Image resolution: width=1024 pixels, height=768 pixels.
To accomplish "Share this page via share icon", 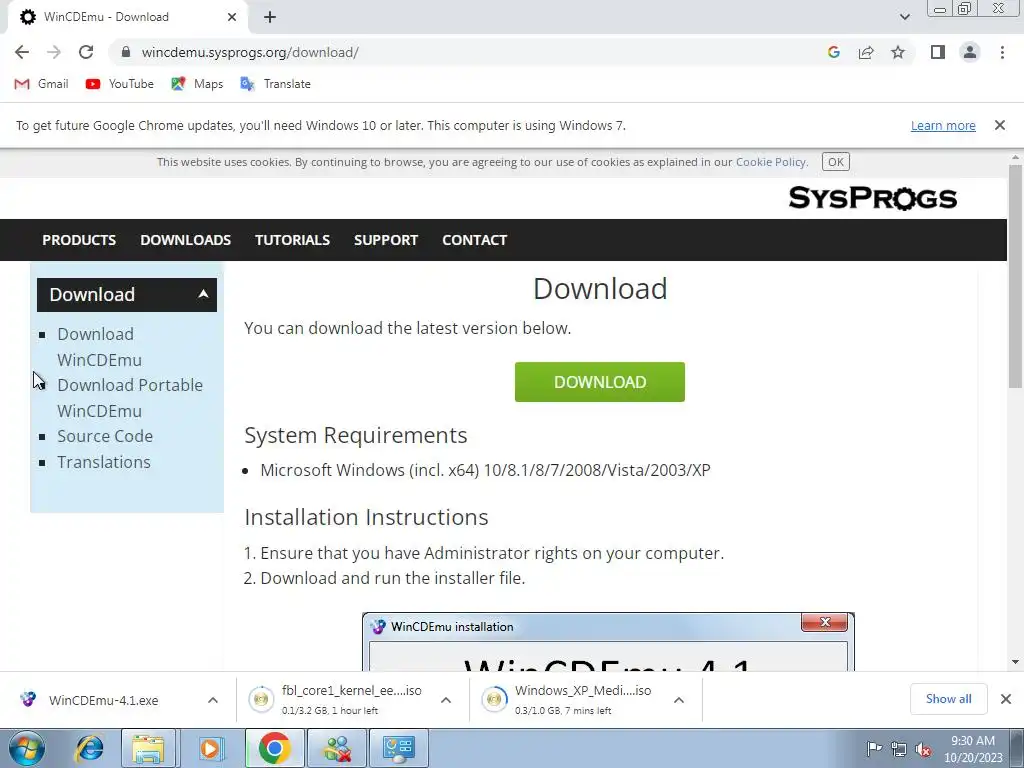I will (x=866, y=52).
